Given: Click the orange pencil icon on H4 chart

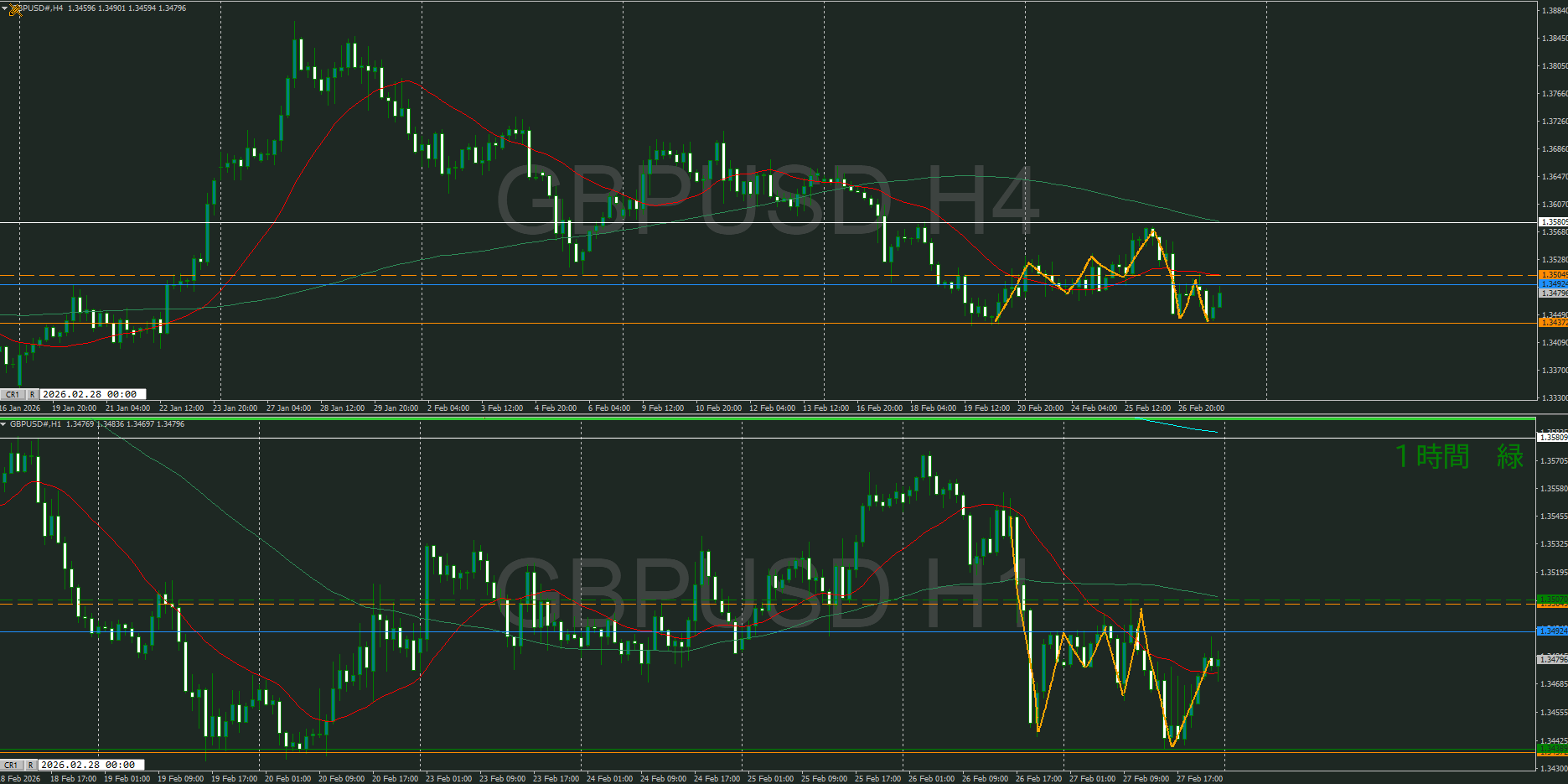Looking at the screenshot, I should 15,9.
